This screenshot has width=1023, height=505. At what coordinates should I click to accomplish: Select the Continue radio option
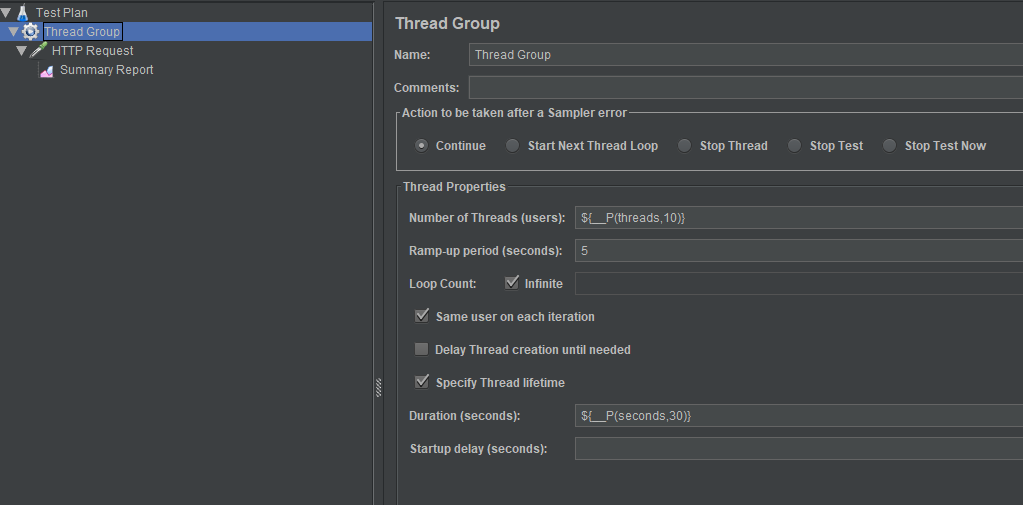coord(422,146)
